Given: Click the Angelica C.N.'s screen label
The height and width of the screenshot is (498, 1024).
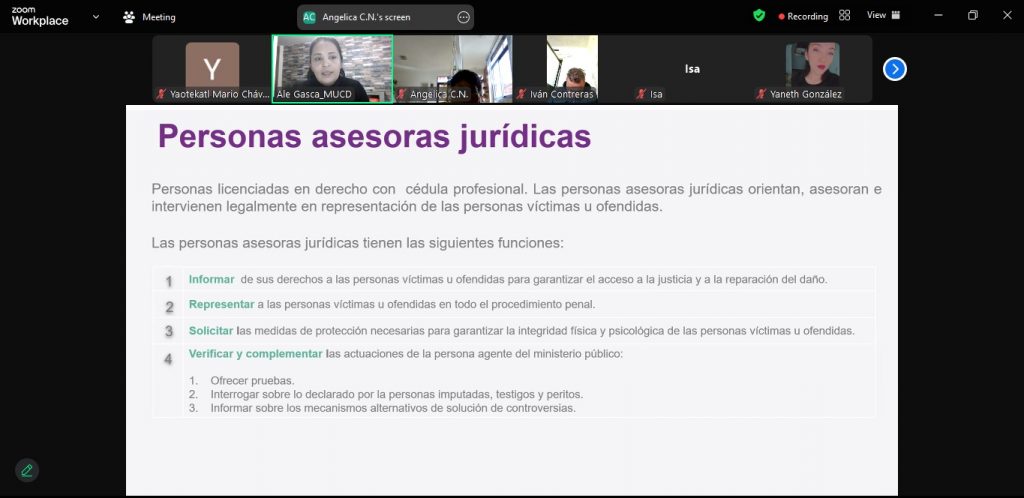Looking at the screenshot, I should click(366, 17).
